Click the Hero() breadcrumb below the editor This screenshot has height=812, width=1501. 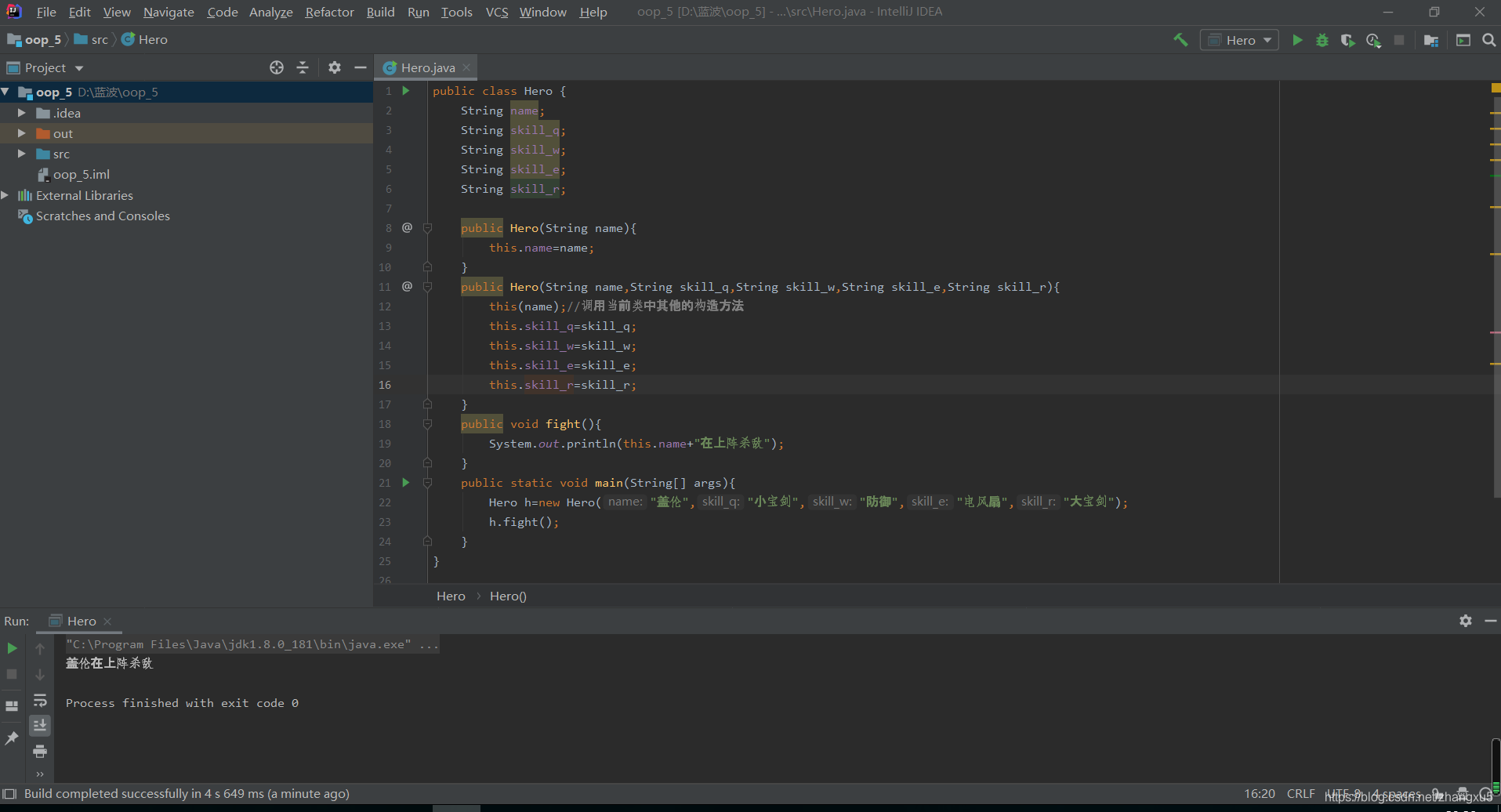508,596
